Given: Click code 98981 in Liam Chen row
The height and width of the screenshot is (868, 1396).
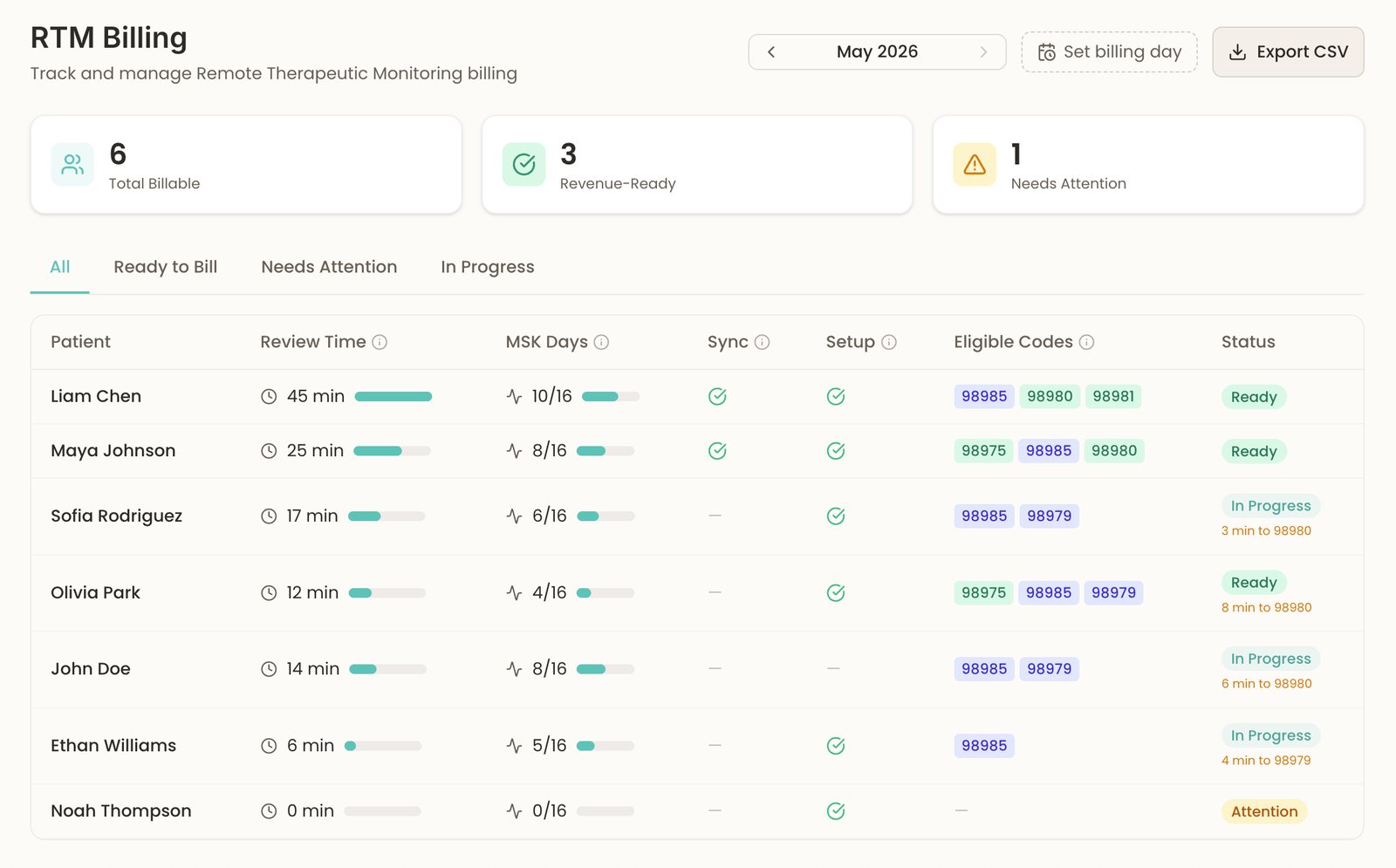Looking at the screenshot, I should point(1113,397).
